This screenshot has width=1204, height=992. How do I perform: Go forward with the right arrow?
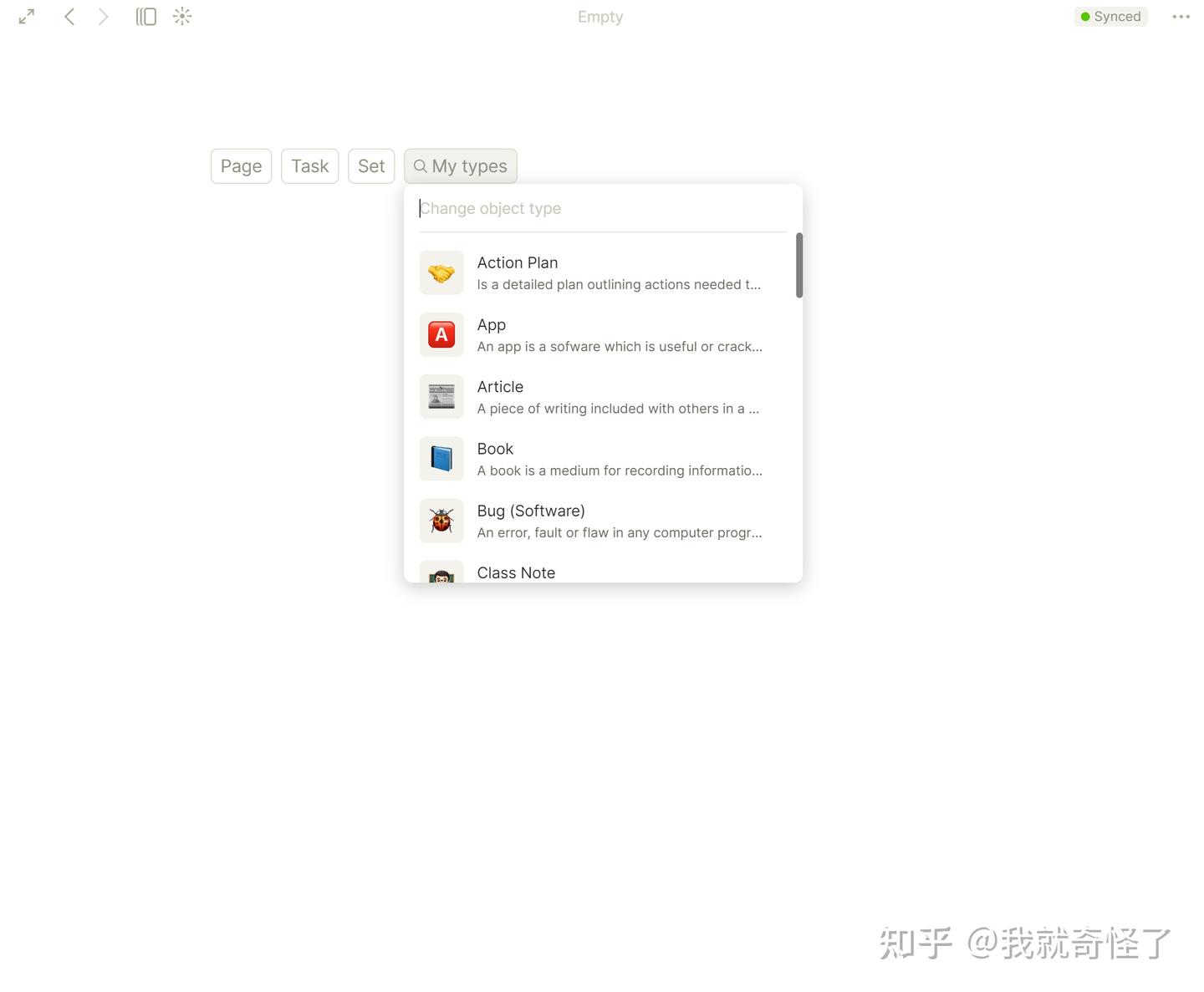click(x=104, y=17)
